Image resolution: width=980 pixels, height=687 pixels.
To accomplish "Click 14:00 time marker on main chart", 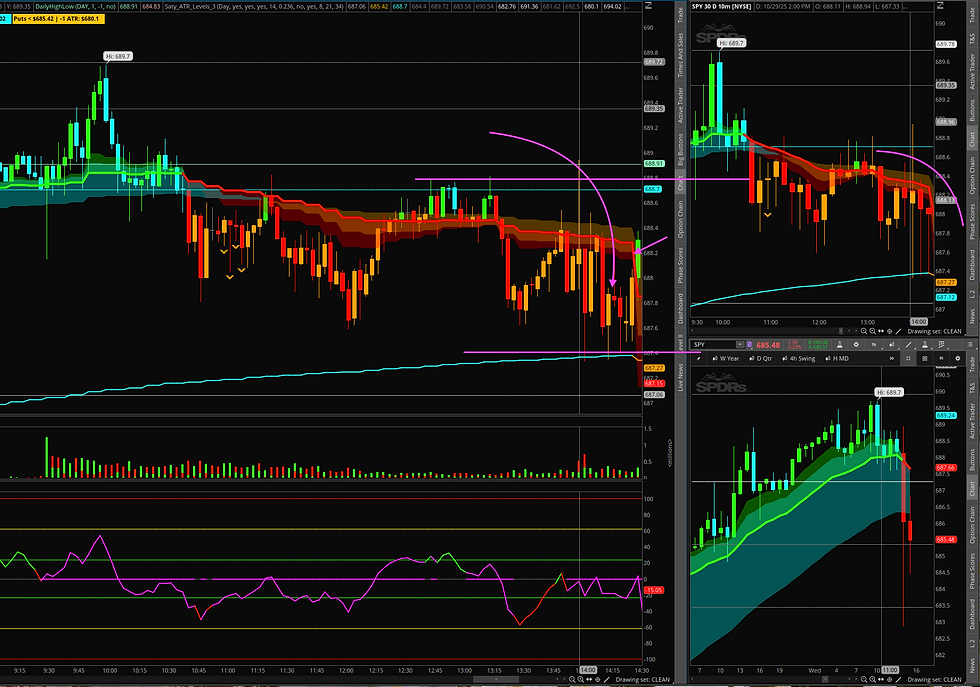I will (x=588, y=670).
